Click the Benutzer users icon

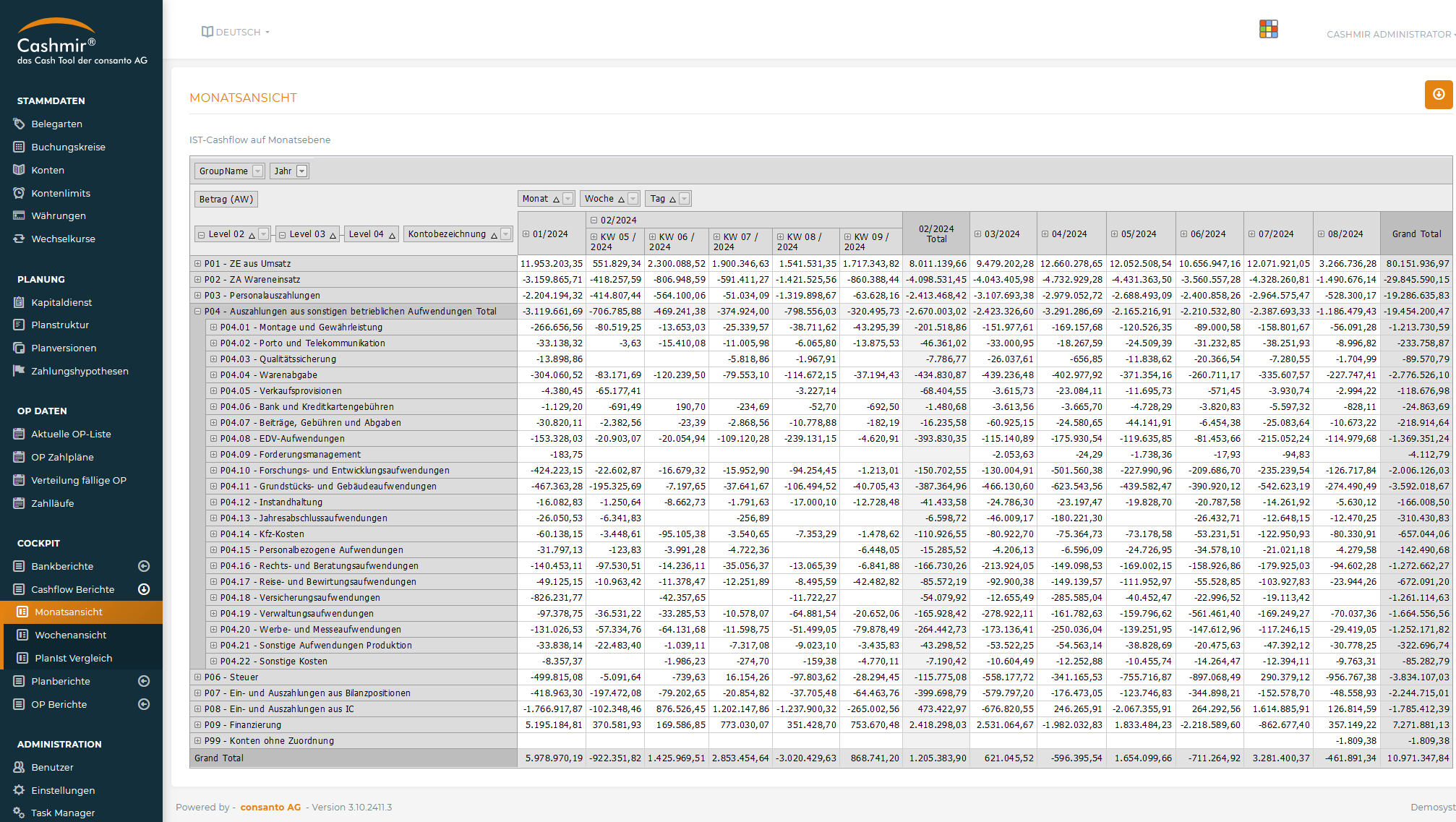point(19,767)
